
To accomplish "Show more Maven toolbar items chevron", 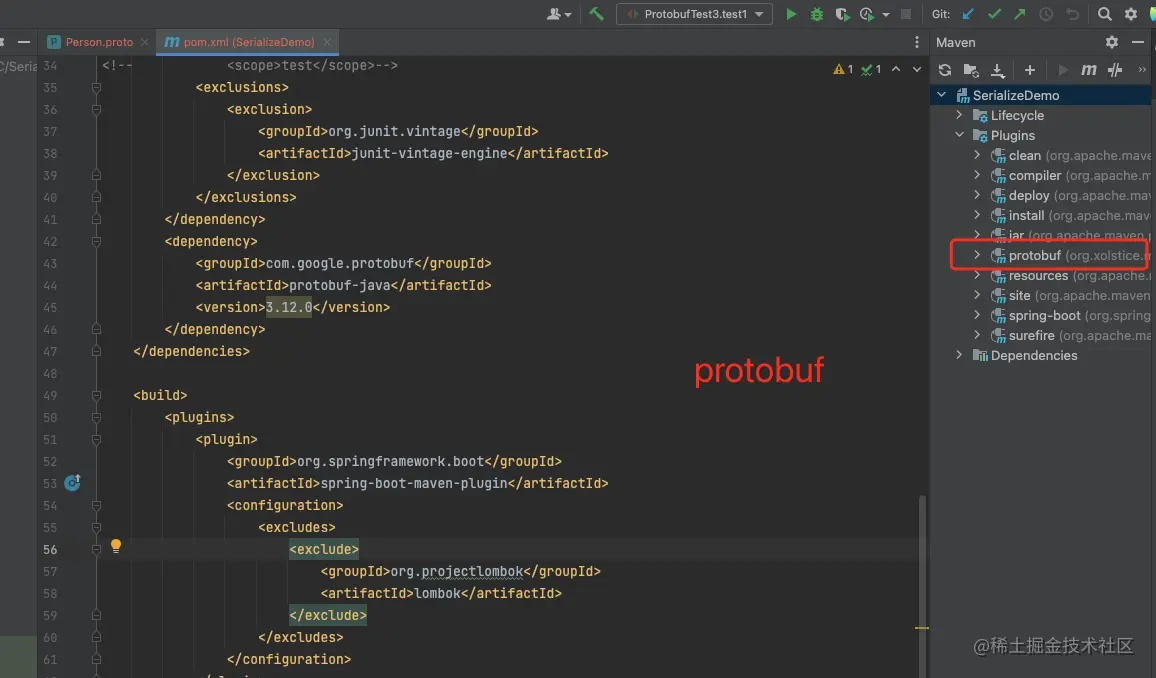I will click(x=1142, y=70).
